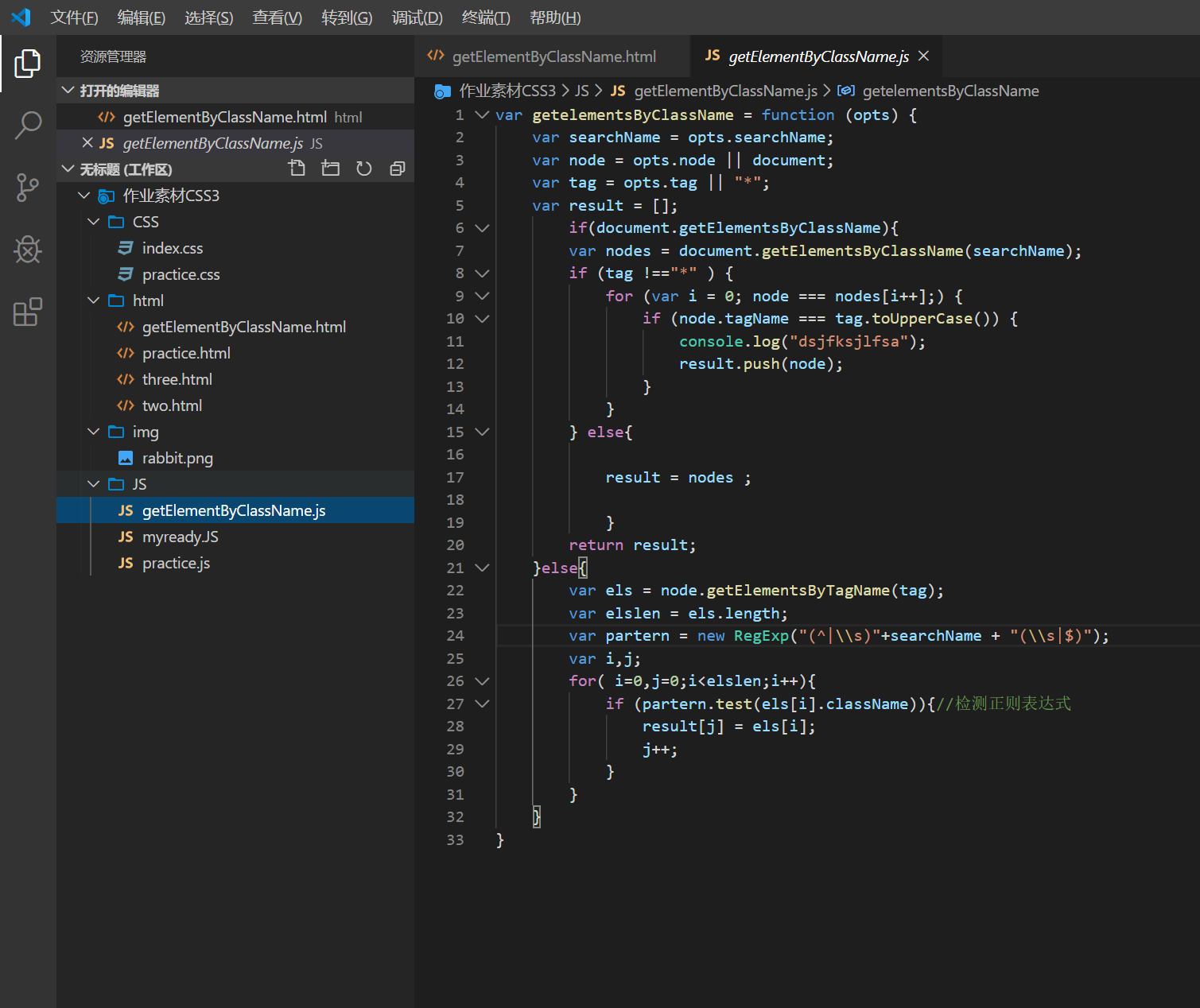The width and height of the screenshot is (1200, 1008).
Task: Collapse the 打开的编辑器 section
Action: point(68,91)
